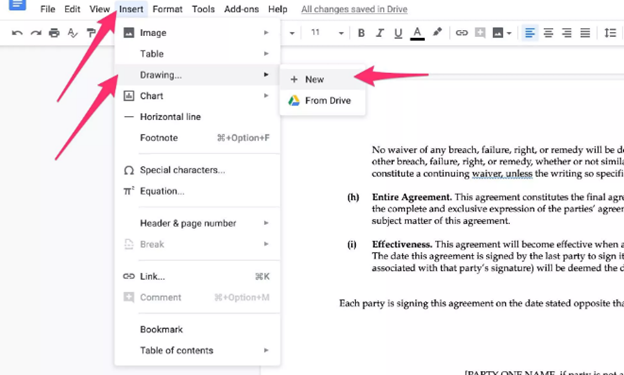
Task: Select the Drawing... menu entry
Action: click(x=197, y=75)
